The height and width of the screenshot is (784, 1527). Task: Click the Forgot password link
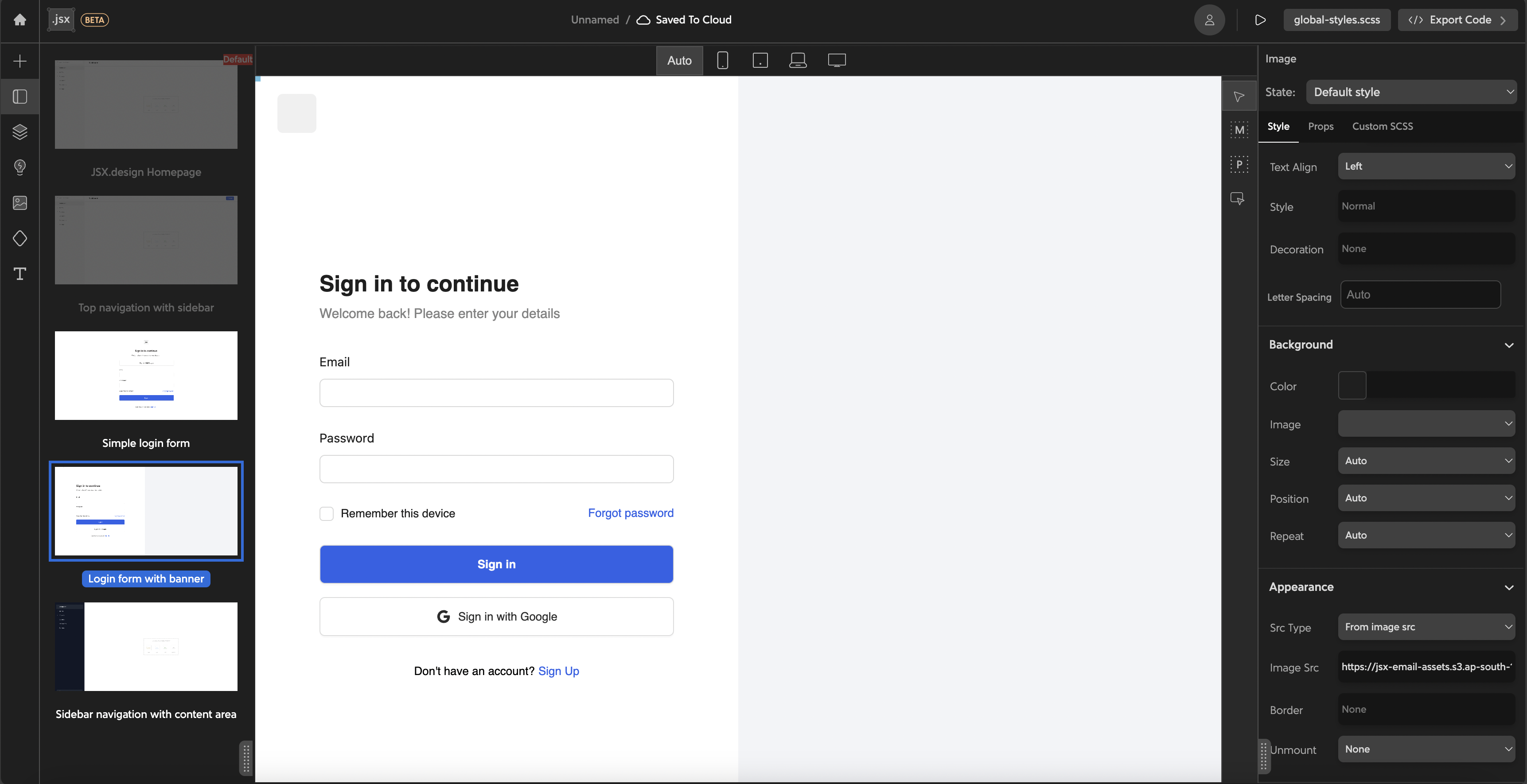630,512
